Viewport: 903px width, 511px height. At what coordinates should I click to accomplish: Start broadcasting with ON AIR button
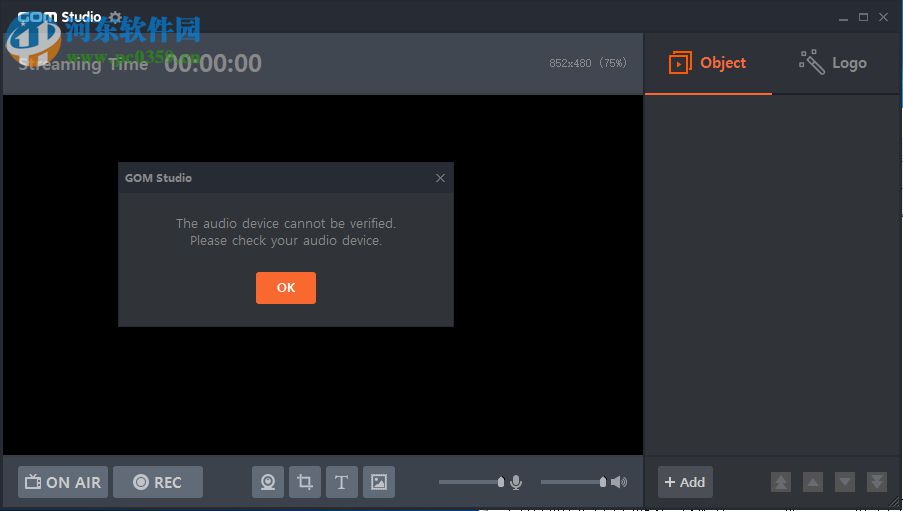pyautogui.click(x=63, y=482)
